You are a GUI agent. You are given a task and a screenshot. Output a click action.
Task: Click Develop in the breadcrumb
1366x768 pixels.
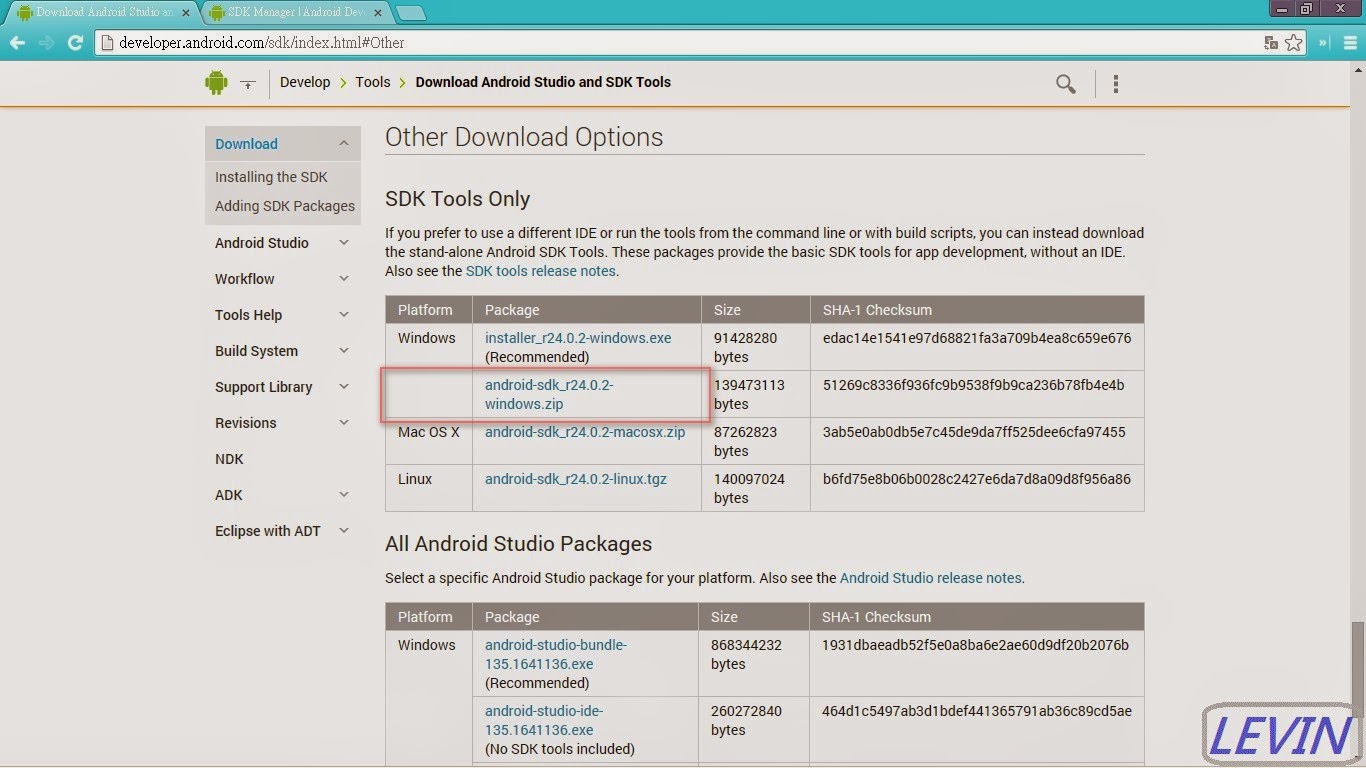(305, 82)
